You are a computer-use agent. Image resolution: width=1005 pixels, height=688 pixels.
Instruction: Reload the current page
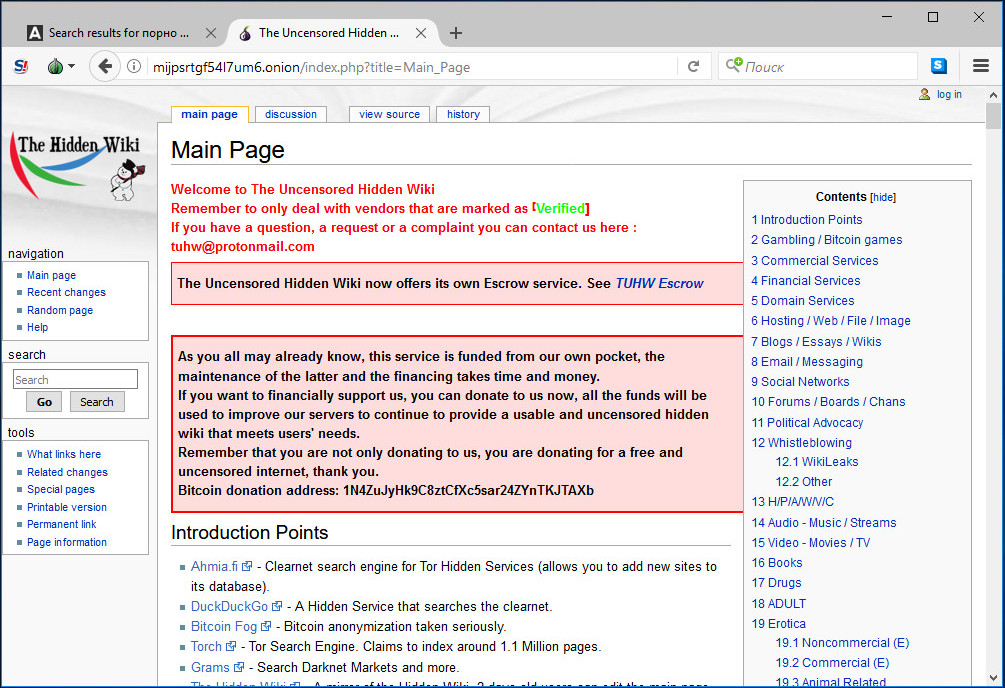point(693,67)
